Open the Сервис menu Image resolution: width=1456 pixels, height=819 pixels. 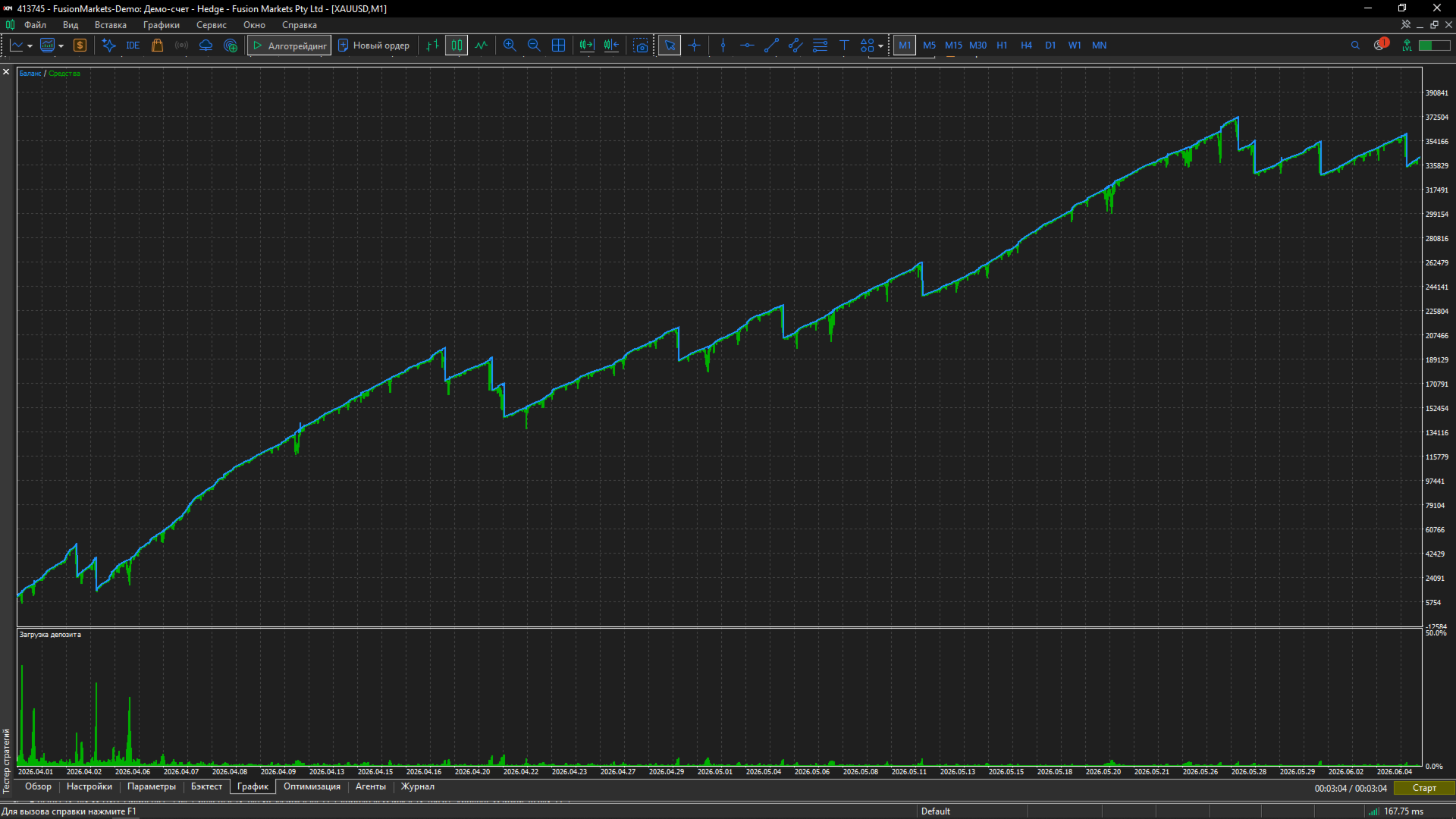coord(212,25)
